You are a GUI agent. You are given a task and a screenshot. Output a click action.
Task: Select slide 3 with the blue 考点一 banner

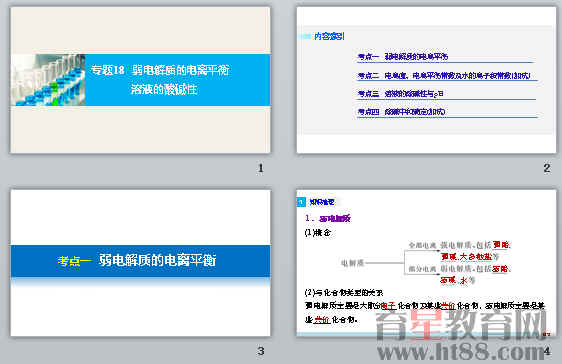[140, 263]
